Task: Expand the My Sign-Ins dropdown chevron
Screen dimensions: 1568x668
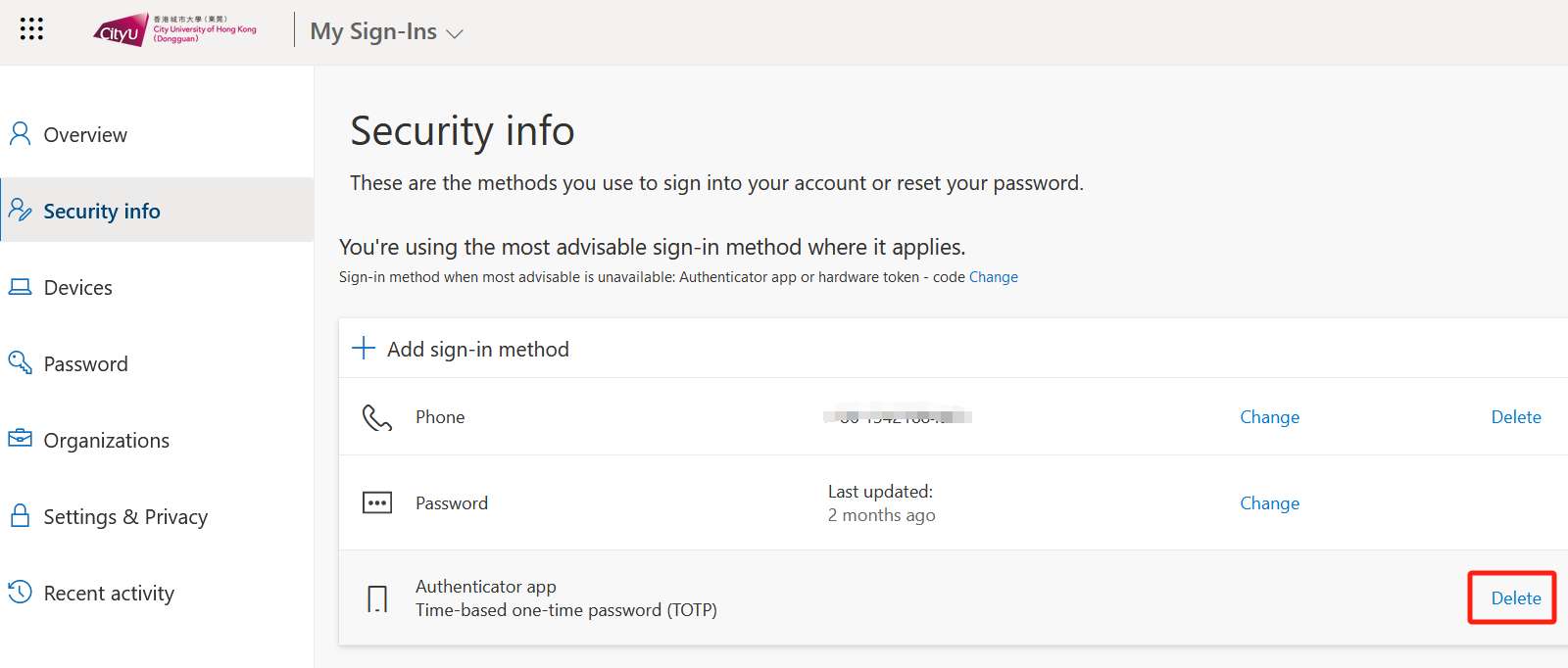Action: click(x=454, y=33)
